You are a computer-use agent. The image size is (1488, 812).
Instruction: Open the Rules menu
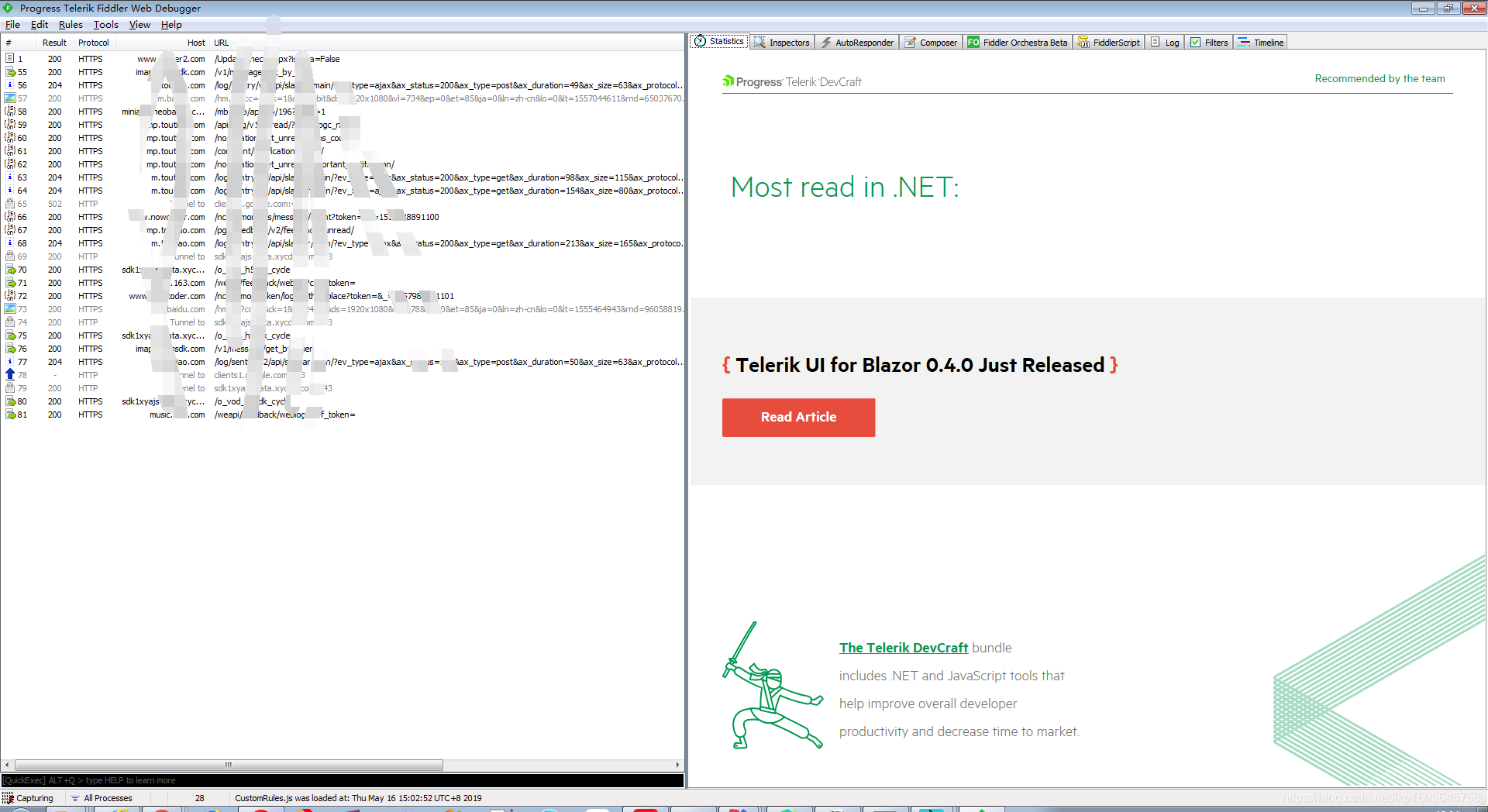click(71, 25)
